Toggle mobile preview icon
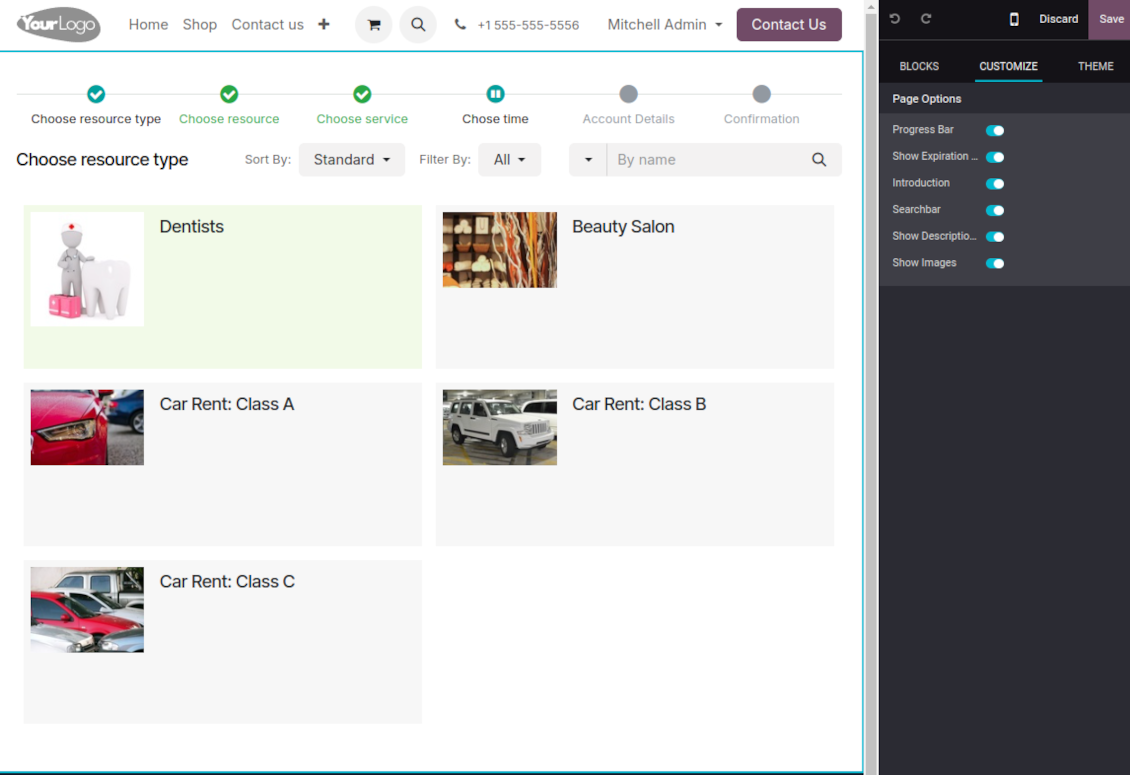The image size is (1130, 775). [1014, 19]
